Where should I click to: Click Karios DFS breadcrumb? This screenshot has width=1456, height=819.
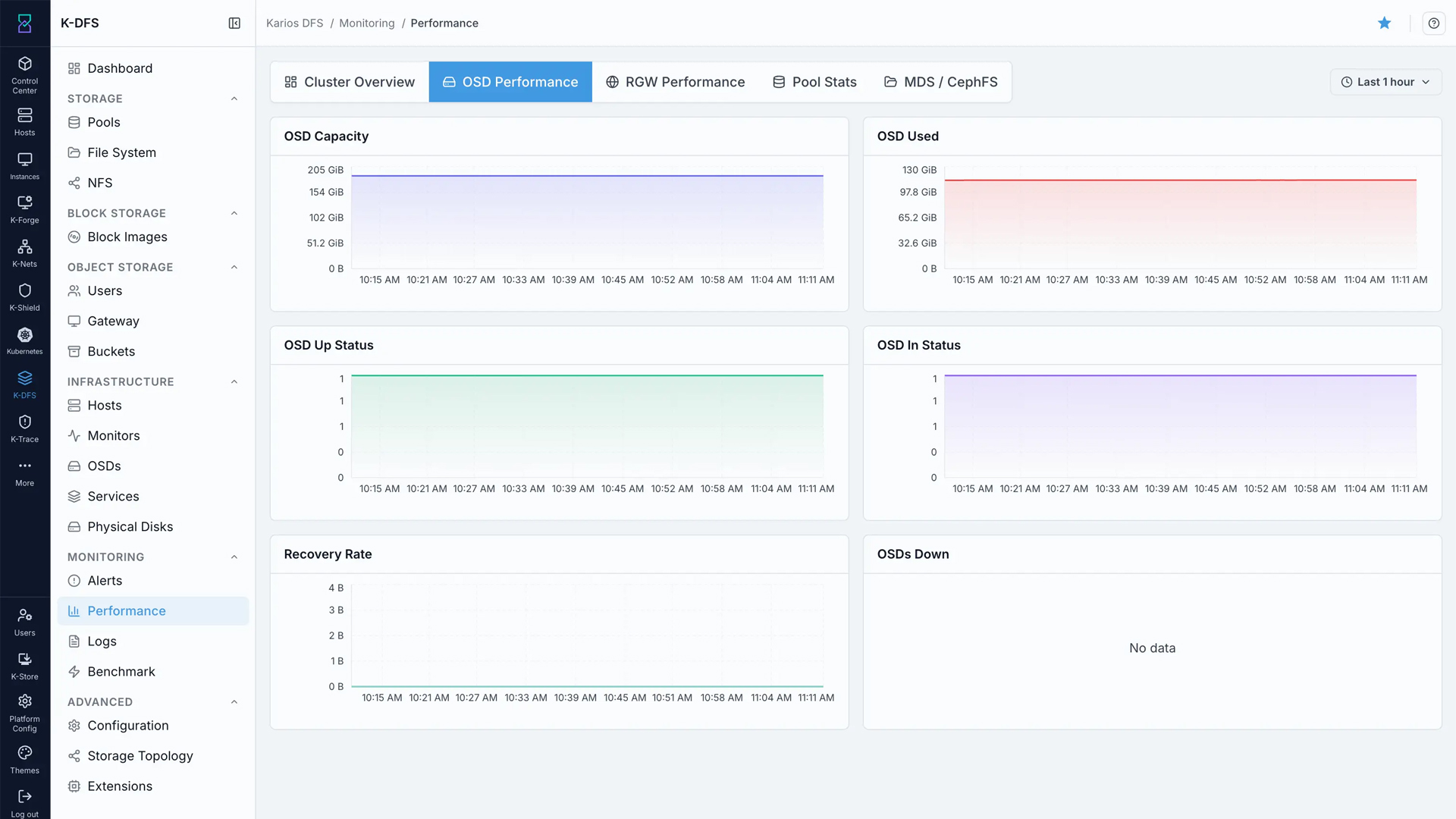point(294,23)
